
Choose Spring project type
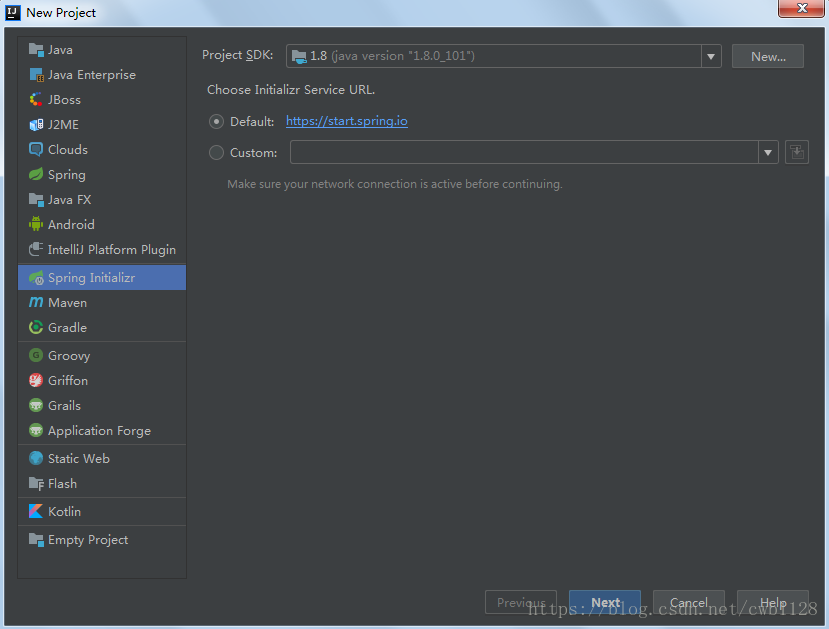[x=102, y=174]
